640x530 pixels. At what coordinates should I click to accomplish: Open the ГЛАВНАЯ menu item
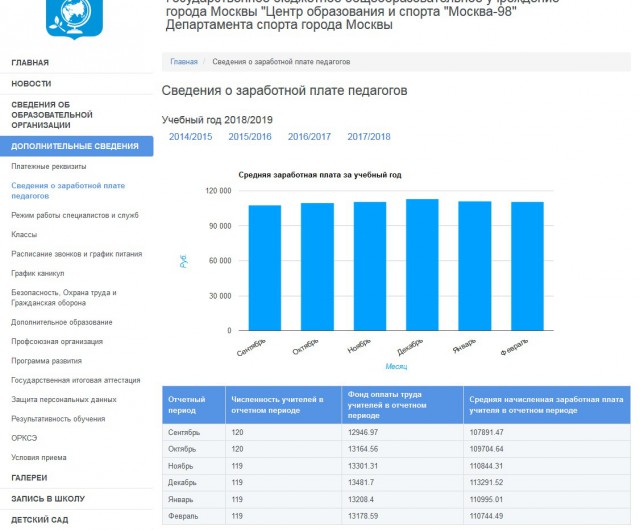30,62
